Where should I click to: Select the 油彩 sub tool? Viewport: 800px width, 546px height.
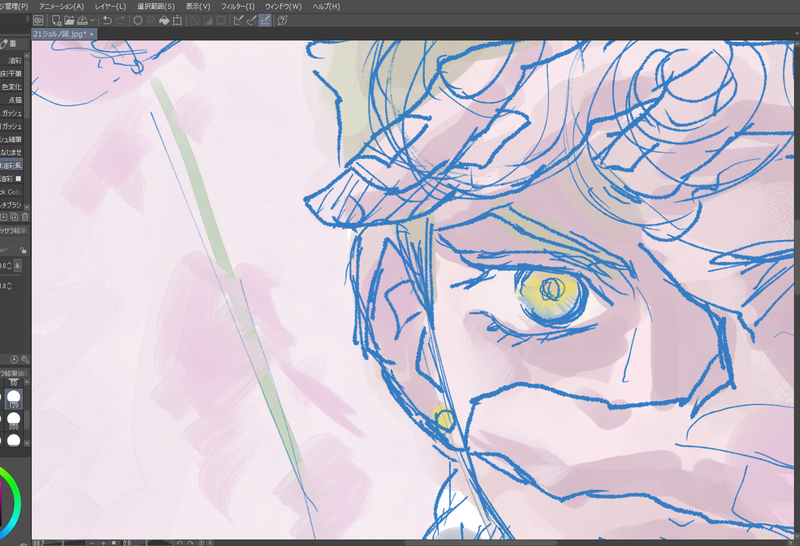12,61
